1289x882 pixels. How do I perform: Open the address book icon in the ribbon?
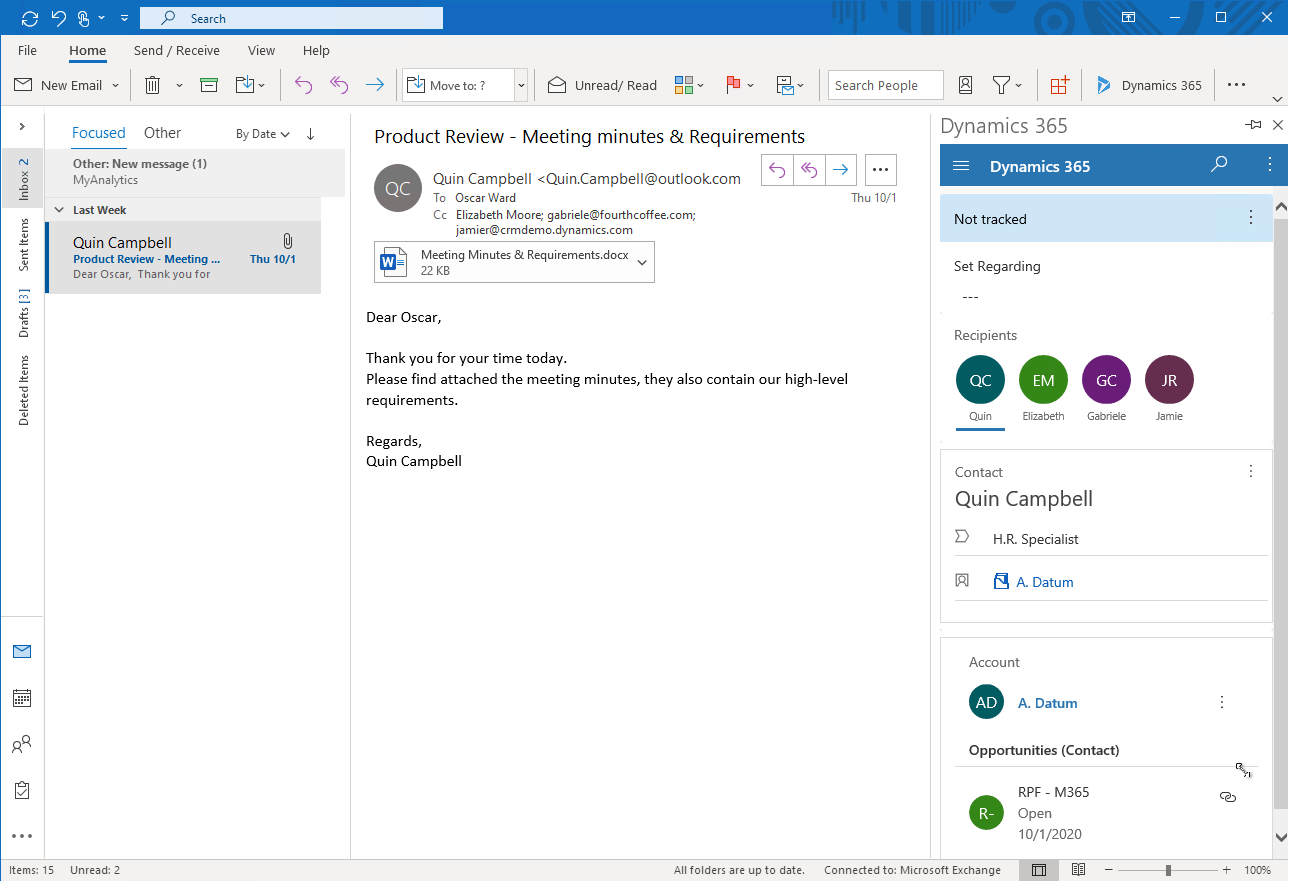pyautogui.click(x=965, y=85)
